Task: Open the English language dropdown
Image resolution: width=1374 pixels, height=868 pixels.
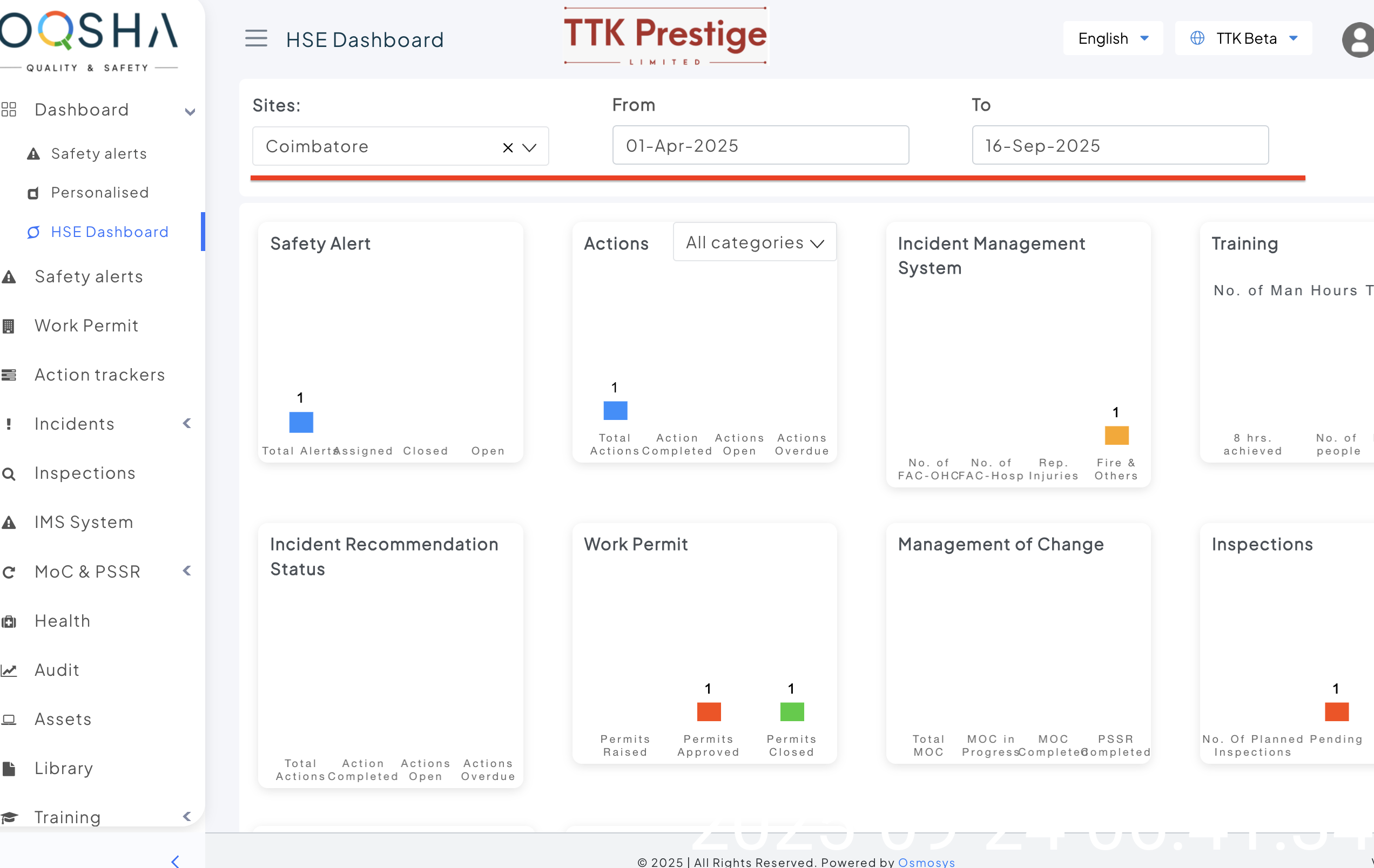Action: coord(1113,39)
